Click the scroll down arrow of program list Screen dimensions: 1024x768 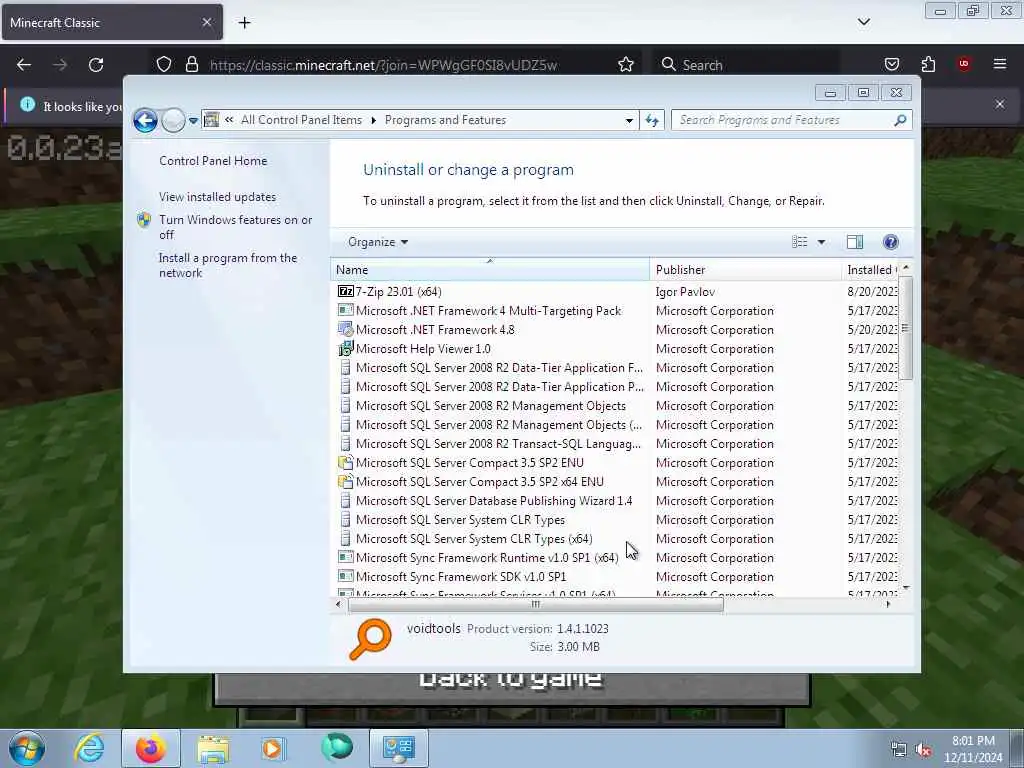point(905,588)
